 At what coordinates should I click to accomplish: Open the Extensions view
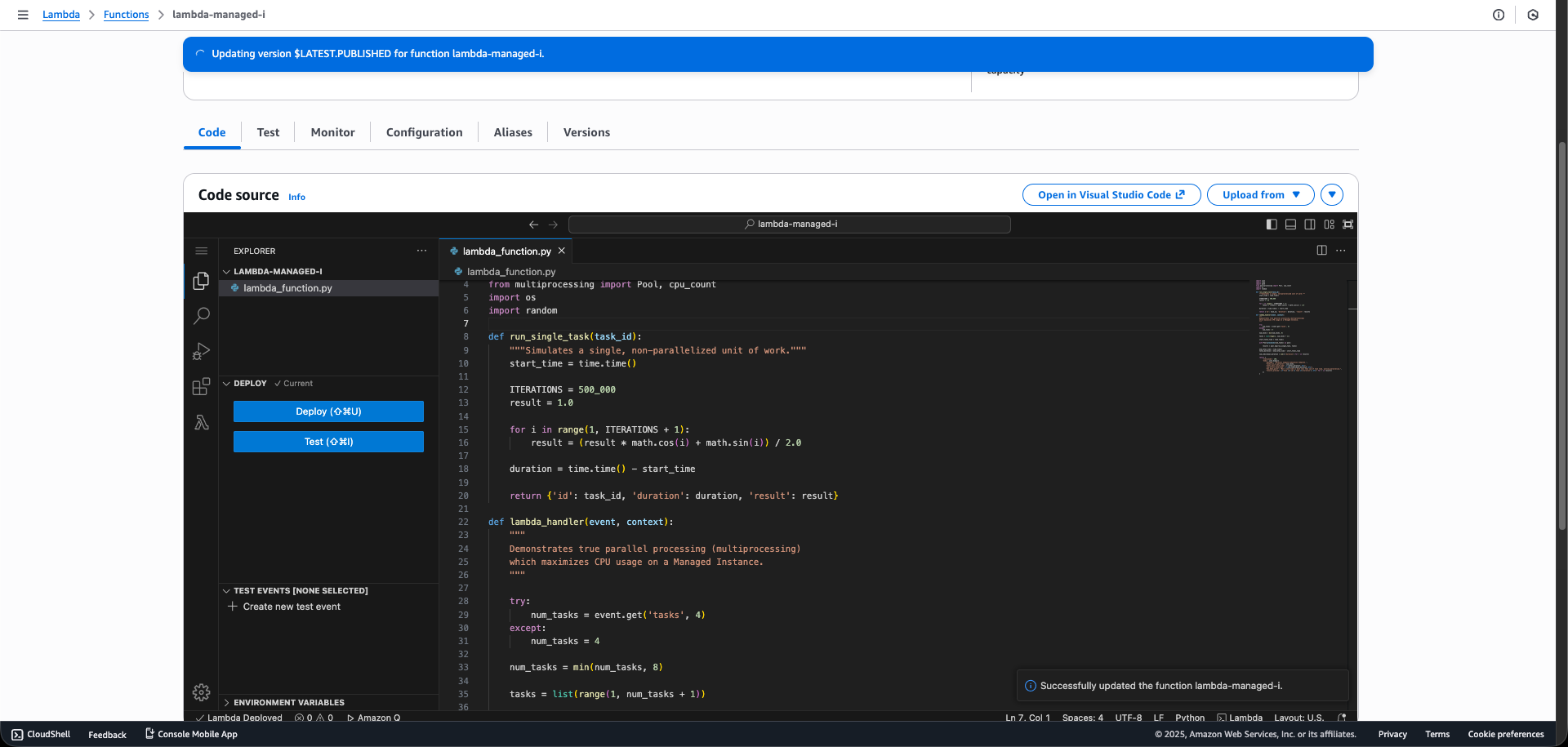[201, 387]
